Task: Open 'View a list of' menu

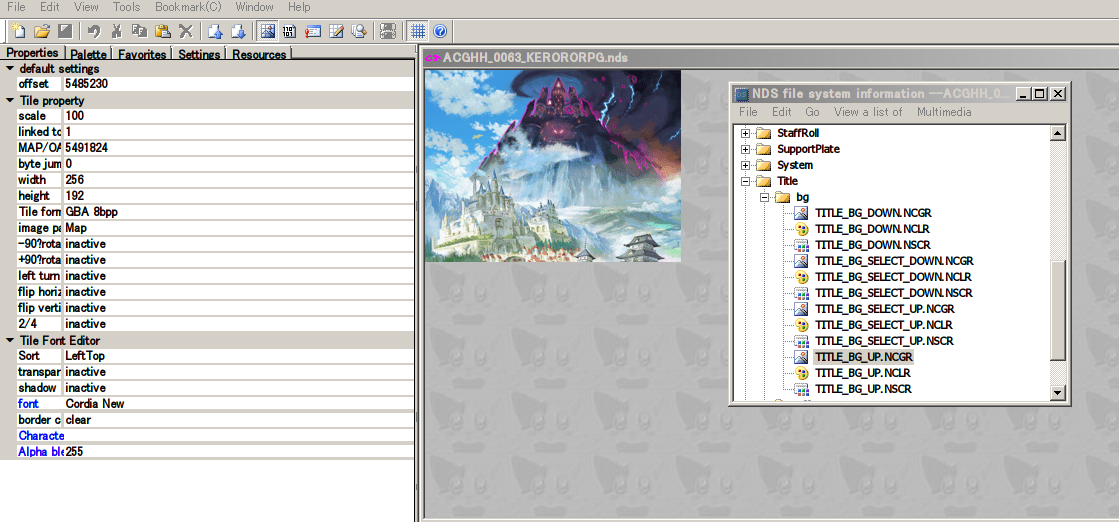Action: click(868, 112)
